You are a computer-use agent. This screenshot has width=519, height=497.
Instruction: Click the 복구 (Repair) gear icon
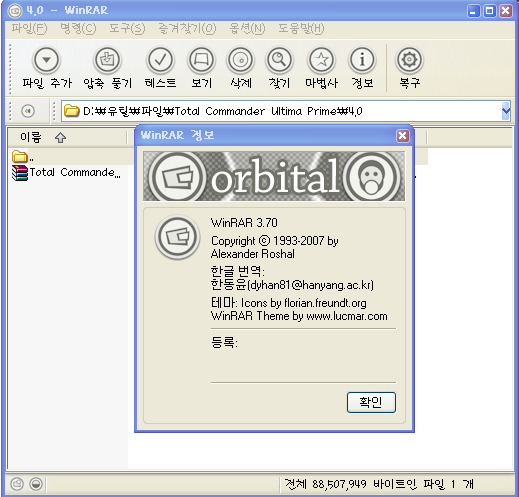point(409,60)
